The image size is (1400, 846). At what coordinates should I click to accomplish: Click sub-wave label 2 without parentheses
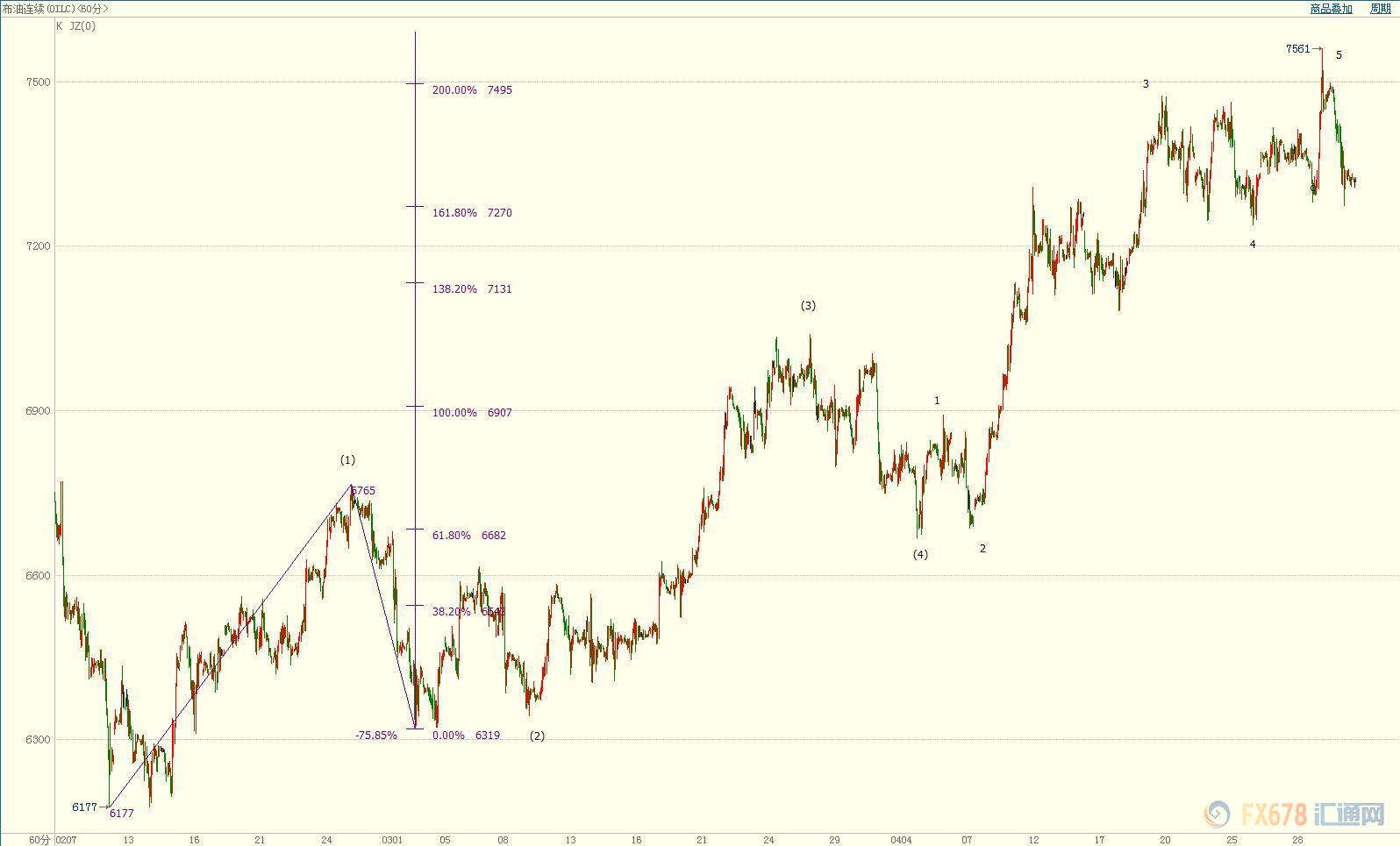982,549
